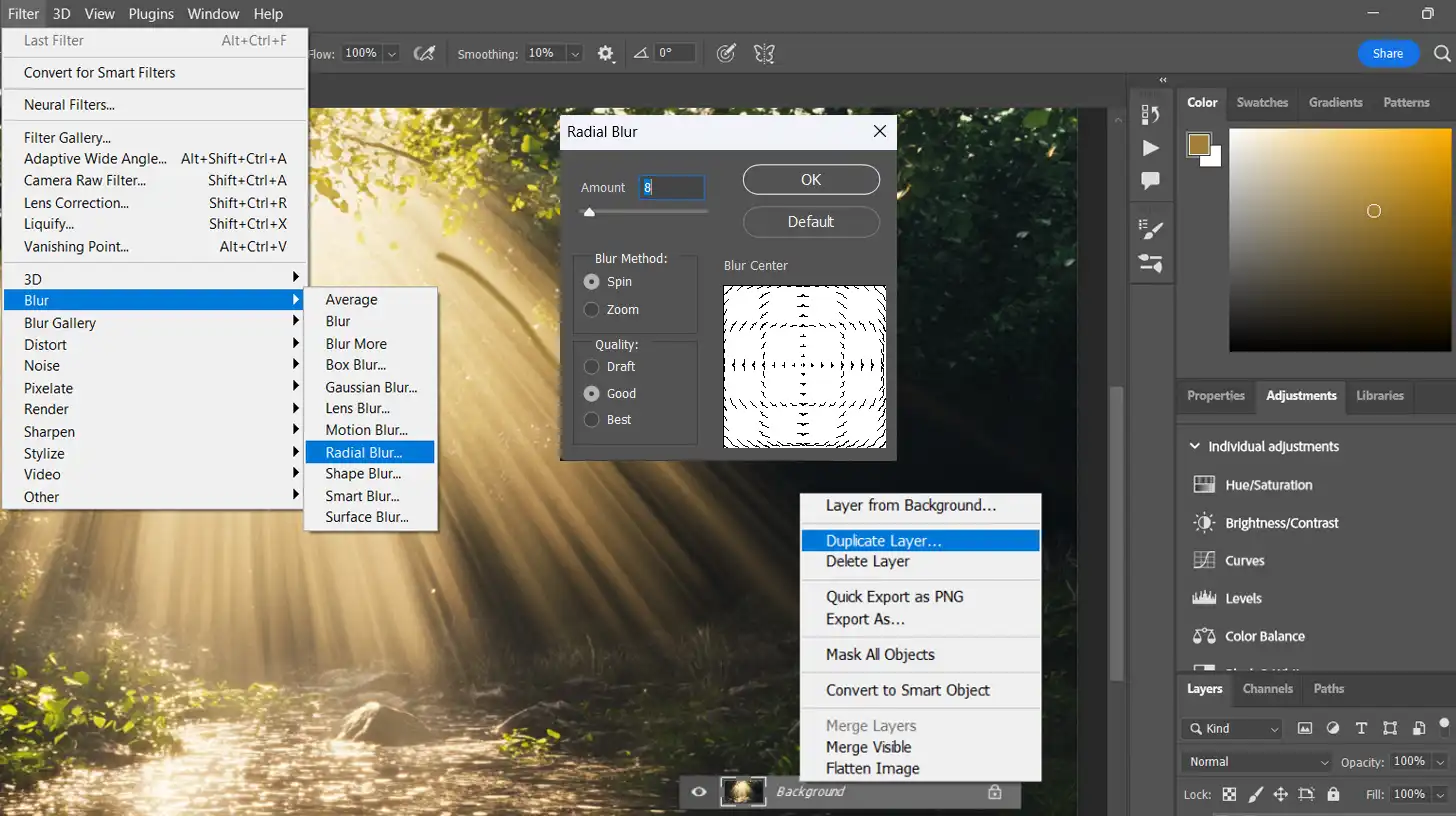Hide the Background layer eye icon
1456x816 pixels.
[x=699, y=792]
